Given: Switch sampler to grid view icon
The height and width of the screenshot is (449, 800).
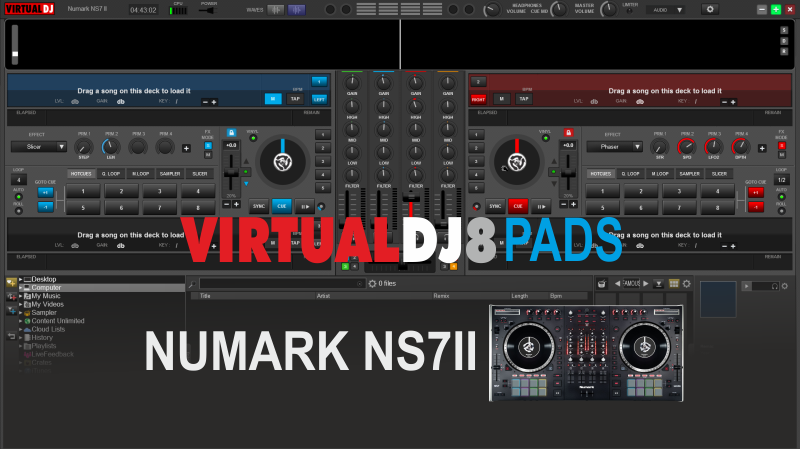Looking at the screenshot, I should tap(673, 284).
